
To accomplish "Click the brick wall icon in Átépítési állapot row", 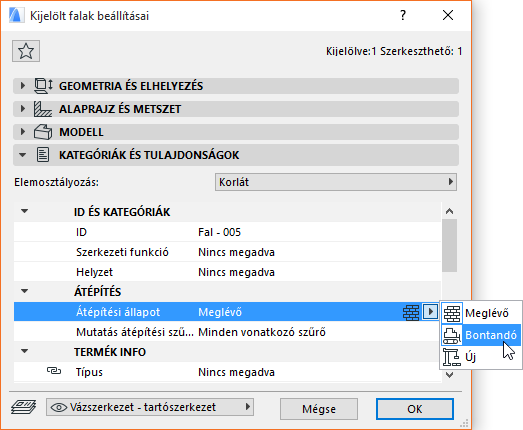I will [411, 313].
